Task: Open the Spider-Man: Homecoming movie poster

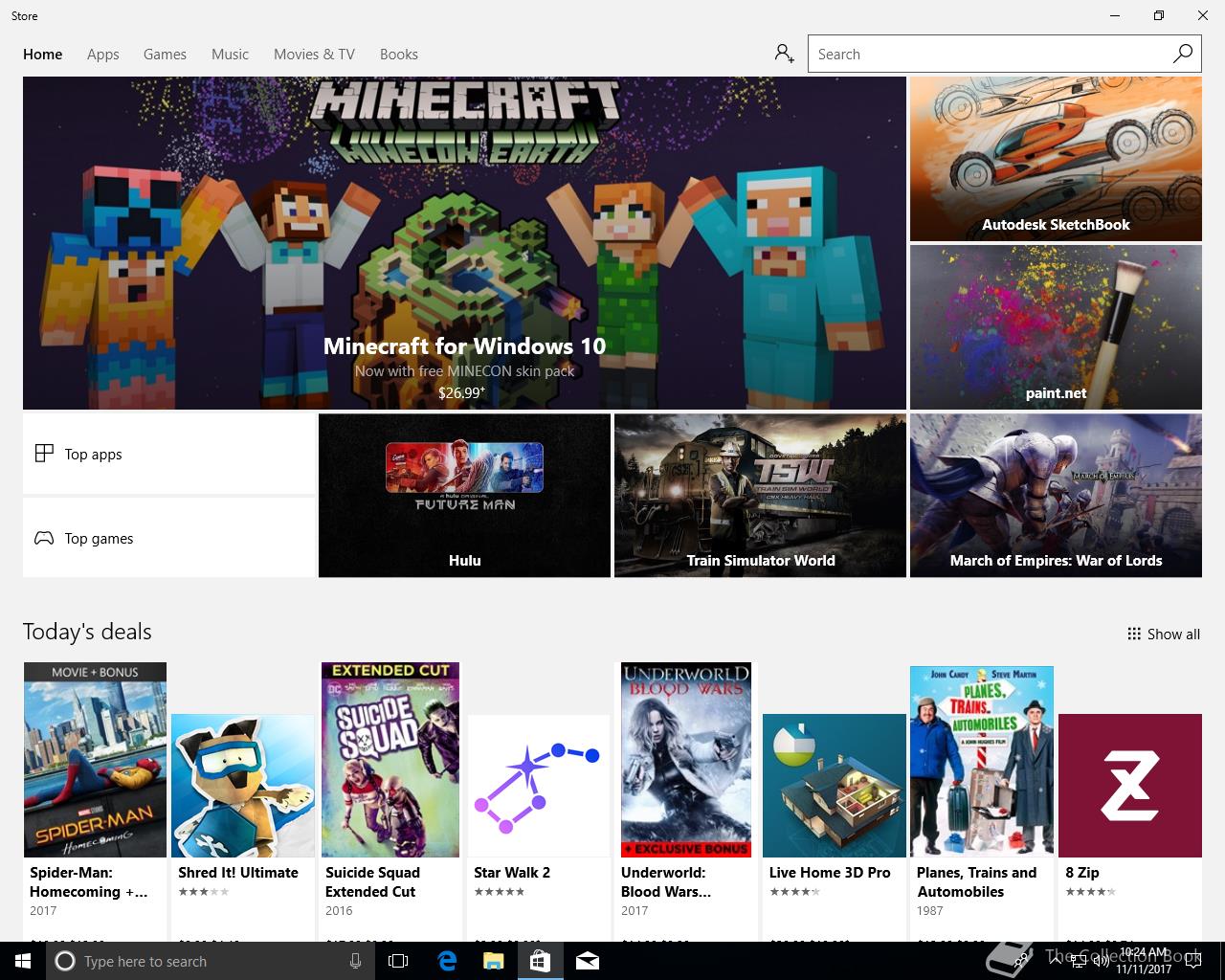Action: pyautogui.click(x=95, y=760)
